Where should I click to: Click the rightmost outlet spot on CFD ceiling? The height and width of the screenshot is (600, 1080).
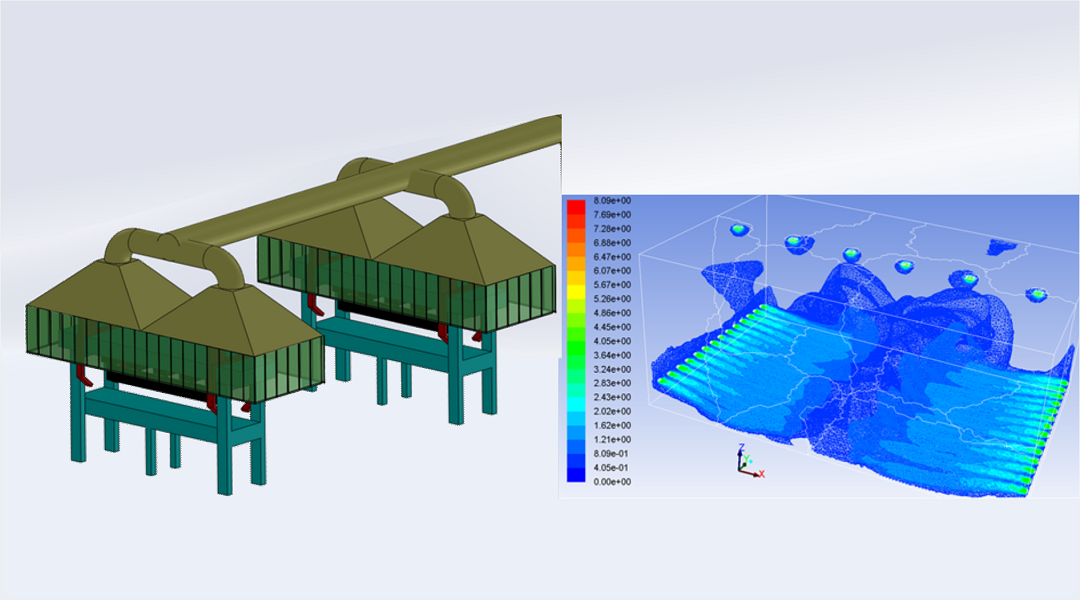[1037, 294]
